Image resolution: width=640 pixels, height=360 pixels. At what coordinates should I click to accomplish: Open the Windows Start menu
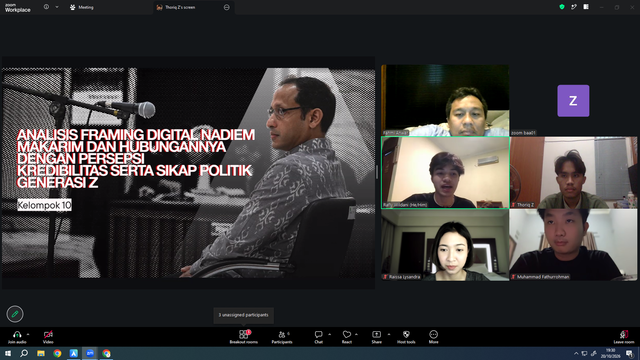[x=8, y=353]
